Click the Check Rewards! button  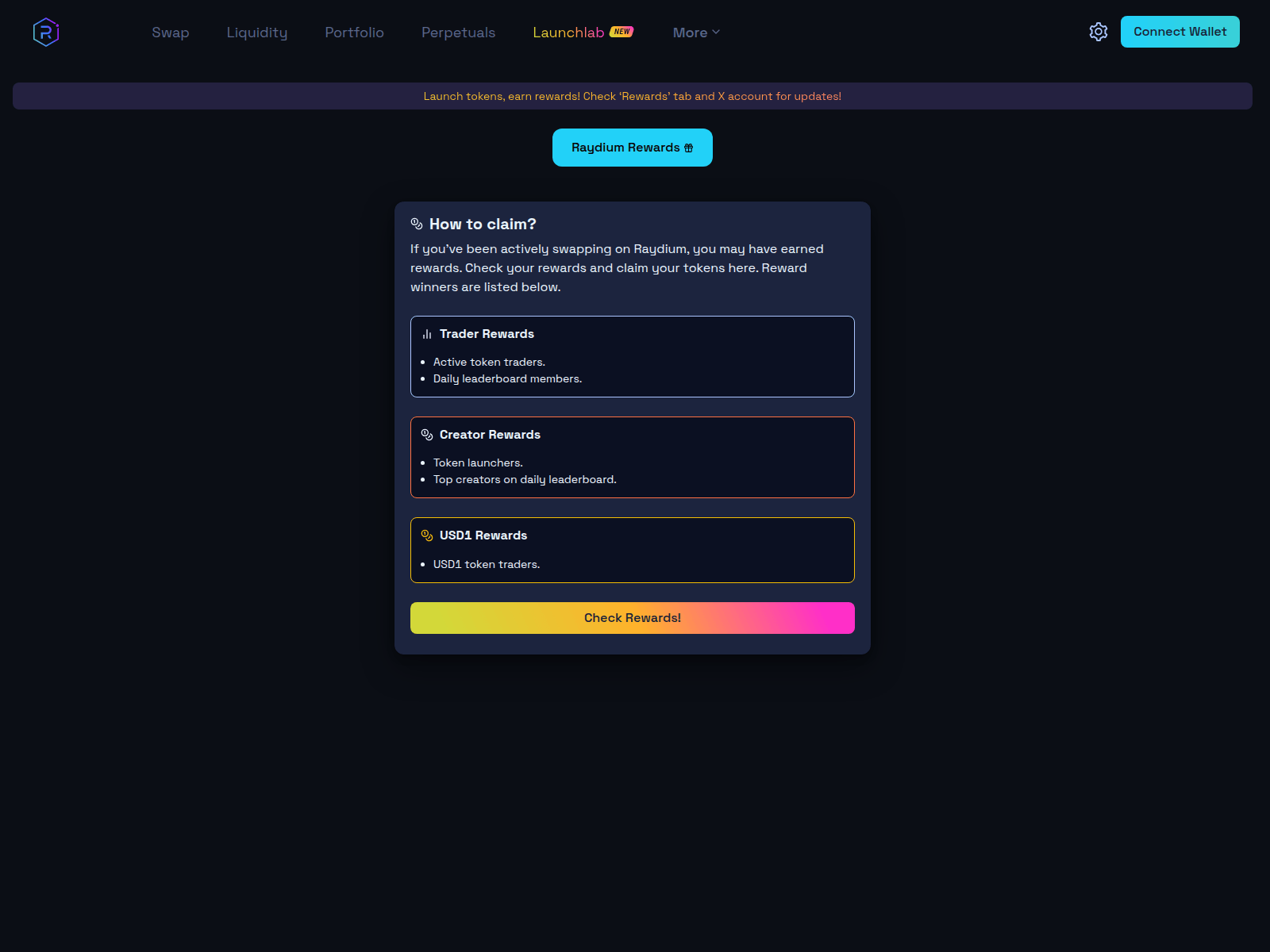pyautogui.click(x=633, y=618)
